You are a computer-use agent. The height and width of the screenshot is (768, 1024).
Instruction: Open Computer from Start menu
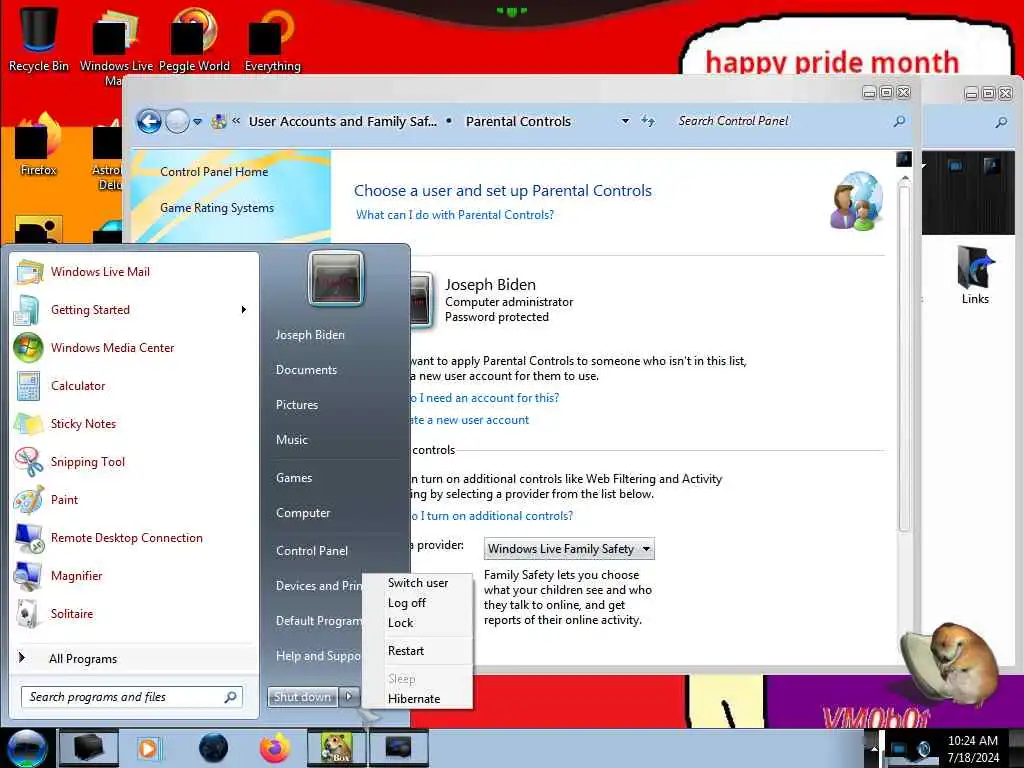[302, 513]
